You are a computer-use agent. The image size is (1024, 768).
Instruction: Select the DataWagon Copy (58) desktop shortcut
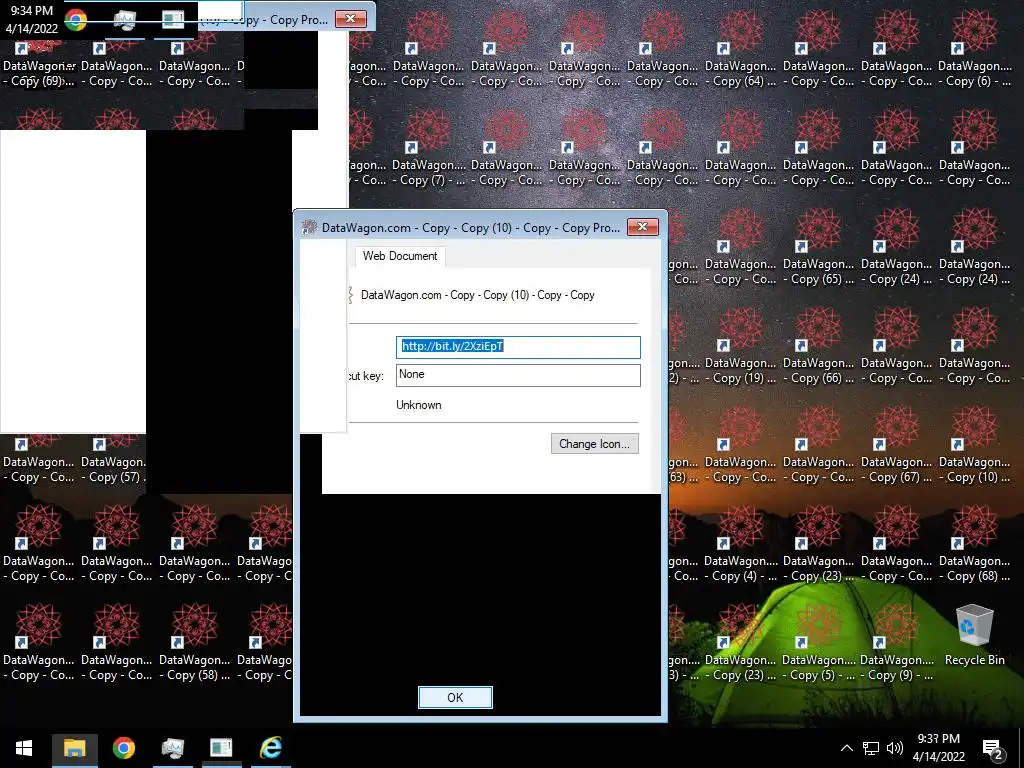(x=195, y=645)
